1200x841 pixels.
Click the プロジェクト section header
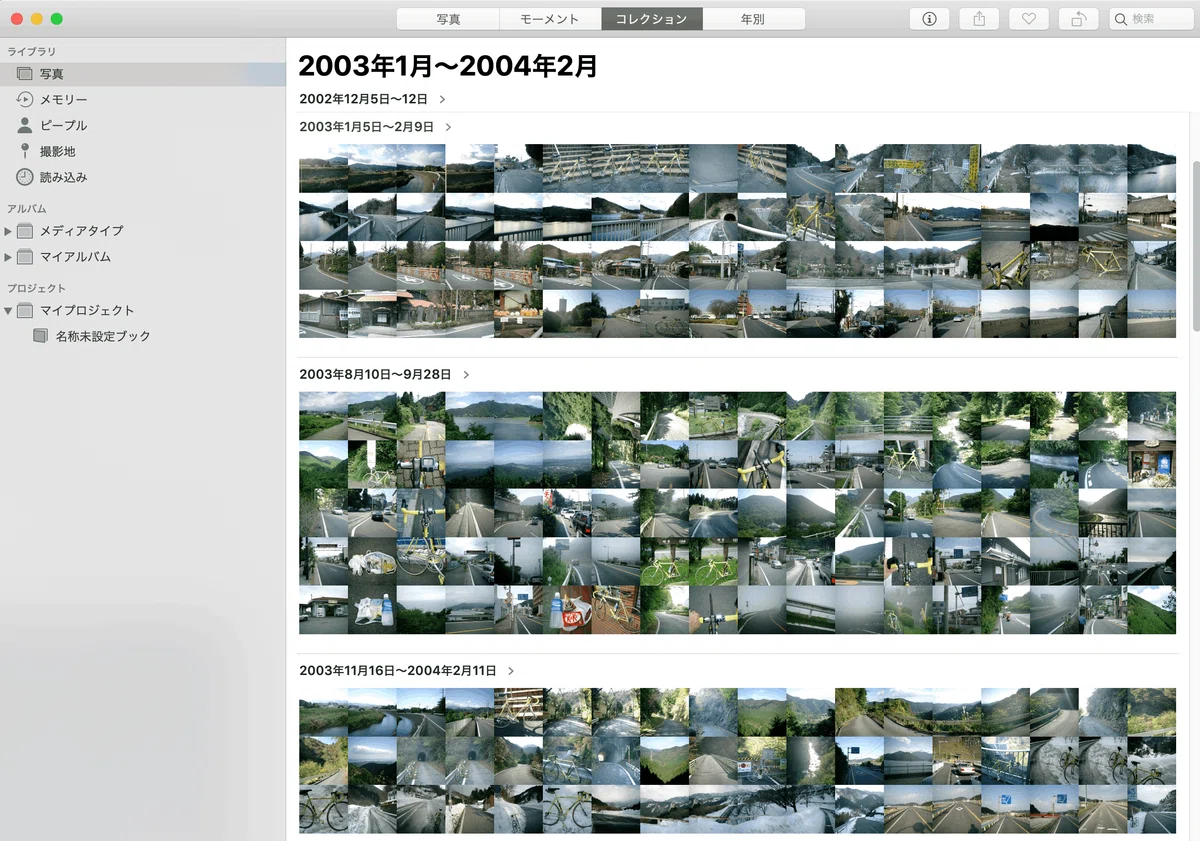point(36,288)
